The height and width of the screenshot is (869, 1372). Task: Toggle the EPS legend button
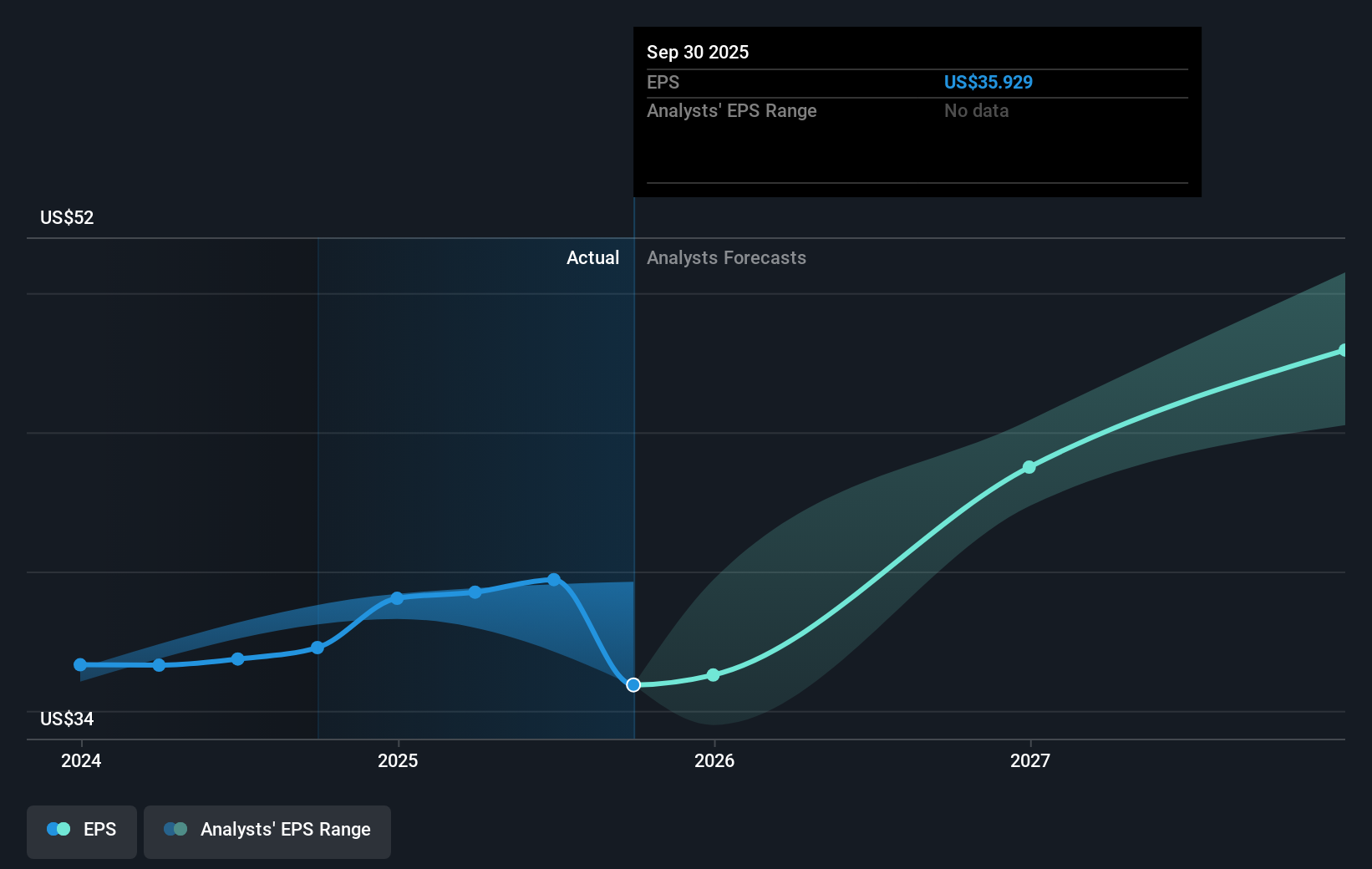[x=82, y=831]
